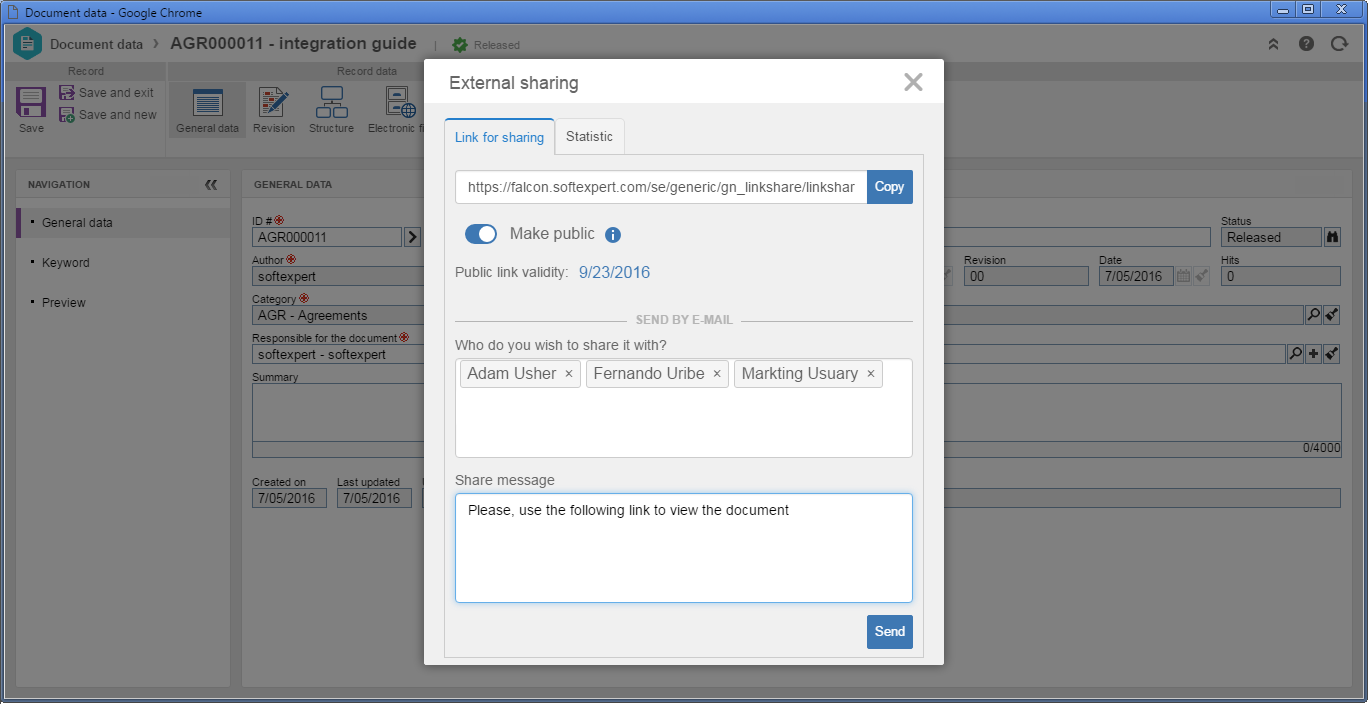Toggle the Make public switch

(x=481, y=234)
